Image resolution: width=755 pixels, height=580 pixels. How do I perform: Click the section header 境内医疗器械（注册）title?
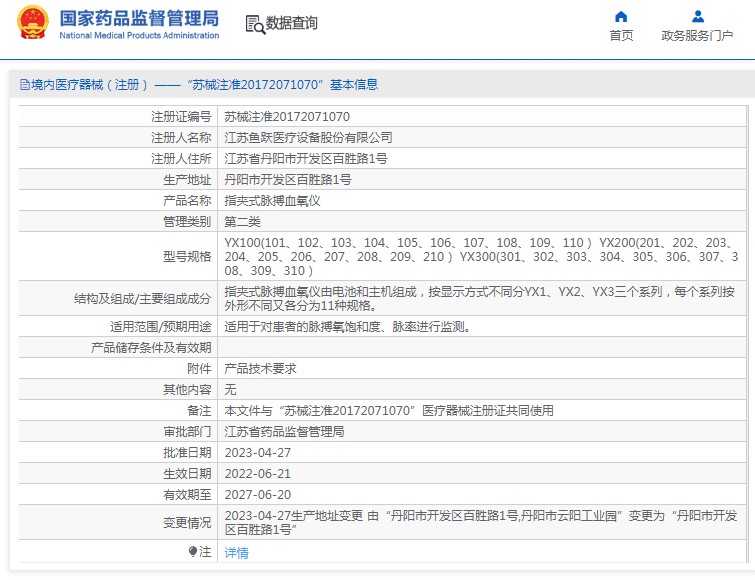click(x=198, y=85)
